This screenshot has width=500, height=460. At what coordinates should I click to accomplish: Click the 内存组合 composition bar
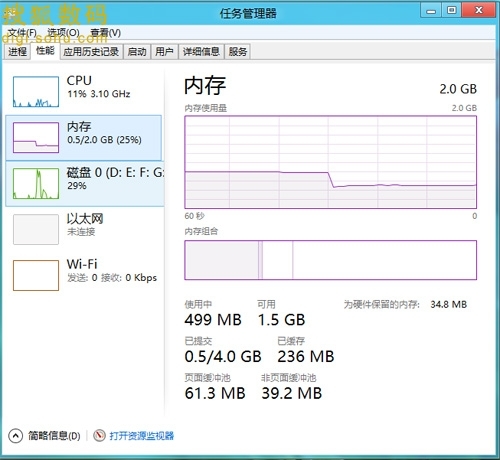(330, 260)
